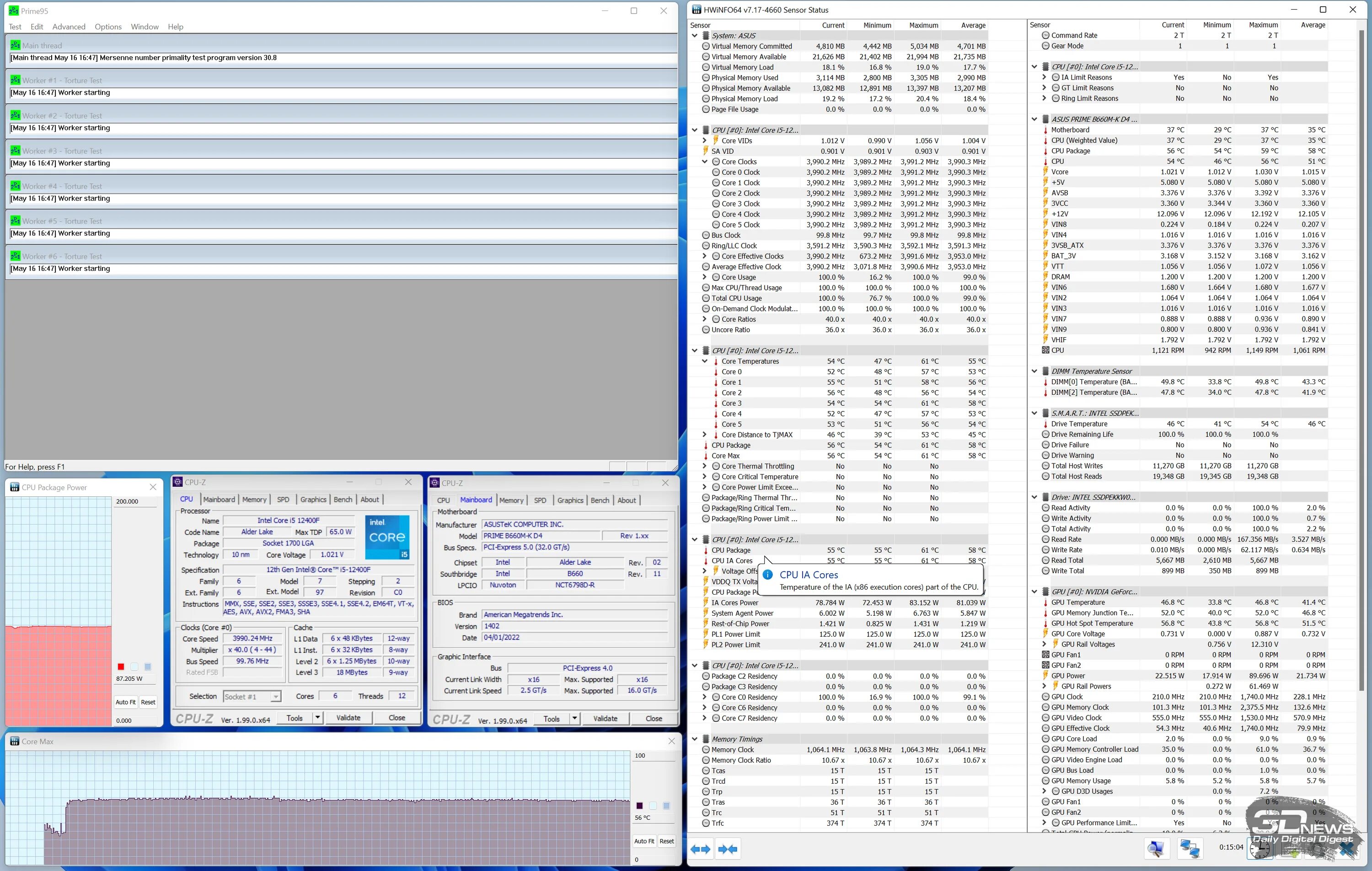Expand the Core Thermal Throttling entry
Image resolution: width=1372 pixels, height=871 pixels.
705,466
